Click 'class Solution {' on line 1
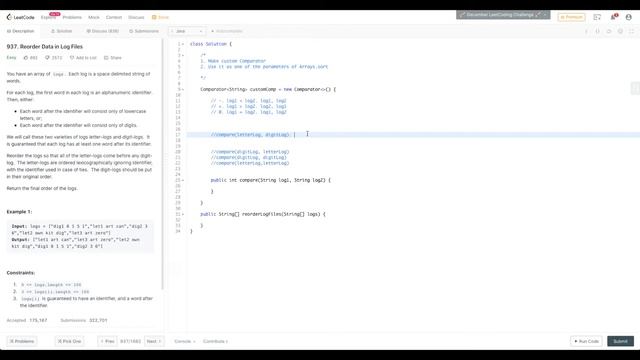The height and width of the screenshot is (360, 640). click(211, 44)
